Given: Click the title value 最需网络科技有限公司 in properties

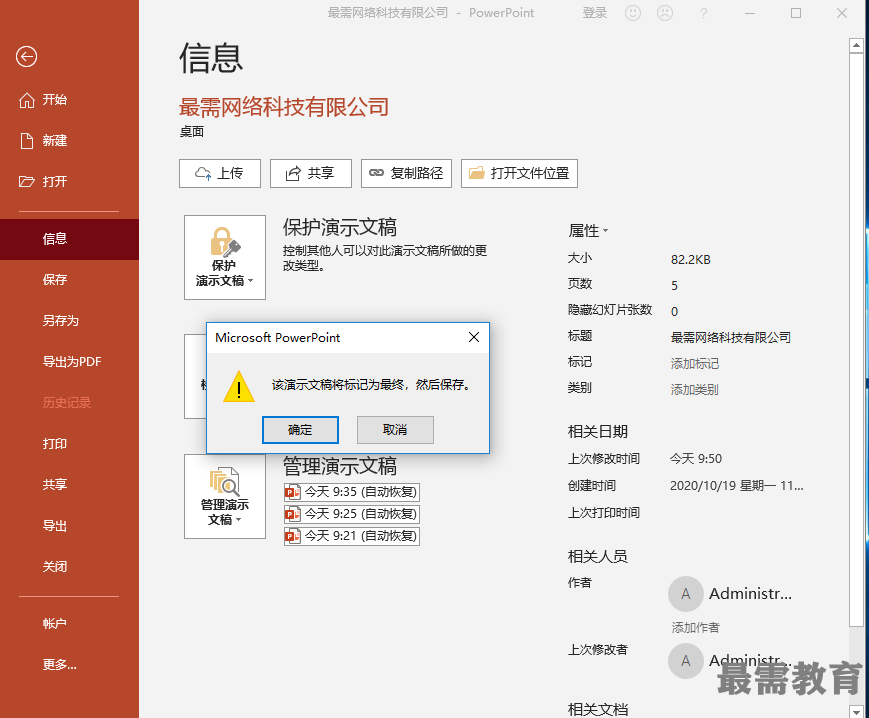Looking at the screenshot, I should click(x=730, y=338).
